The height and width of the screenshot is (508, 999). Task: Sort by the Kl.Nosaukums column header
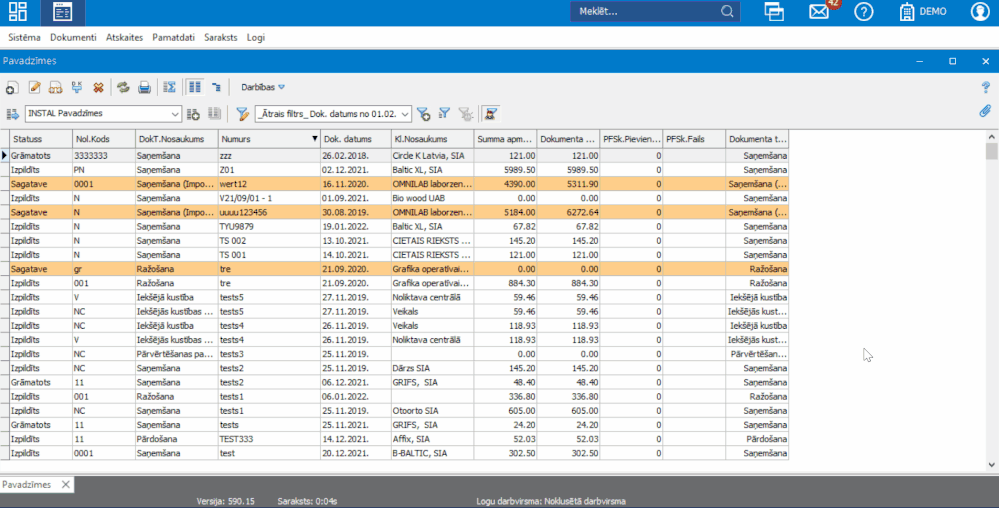(433, 139)
